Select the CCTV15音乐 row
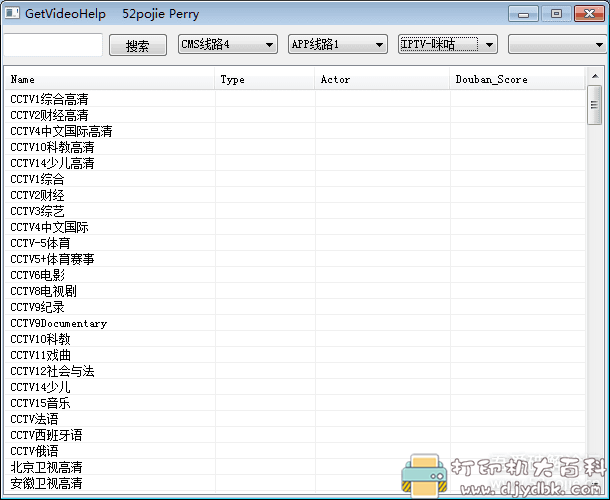Viewport: 610px width, 500px height. tap(295, 403)
